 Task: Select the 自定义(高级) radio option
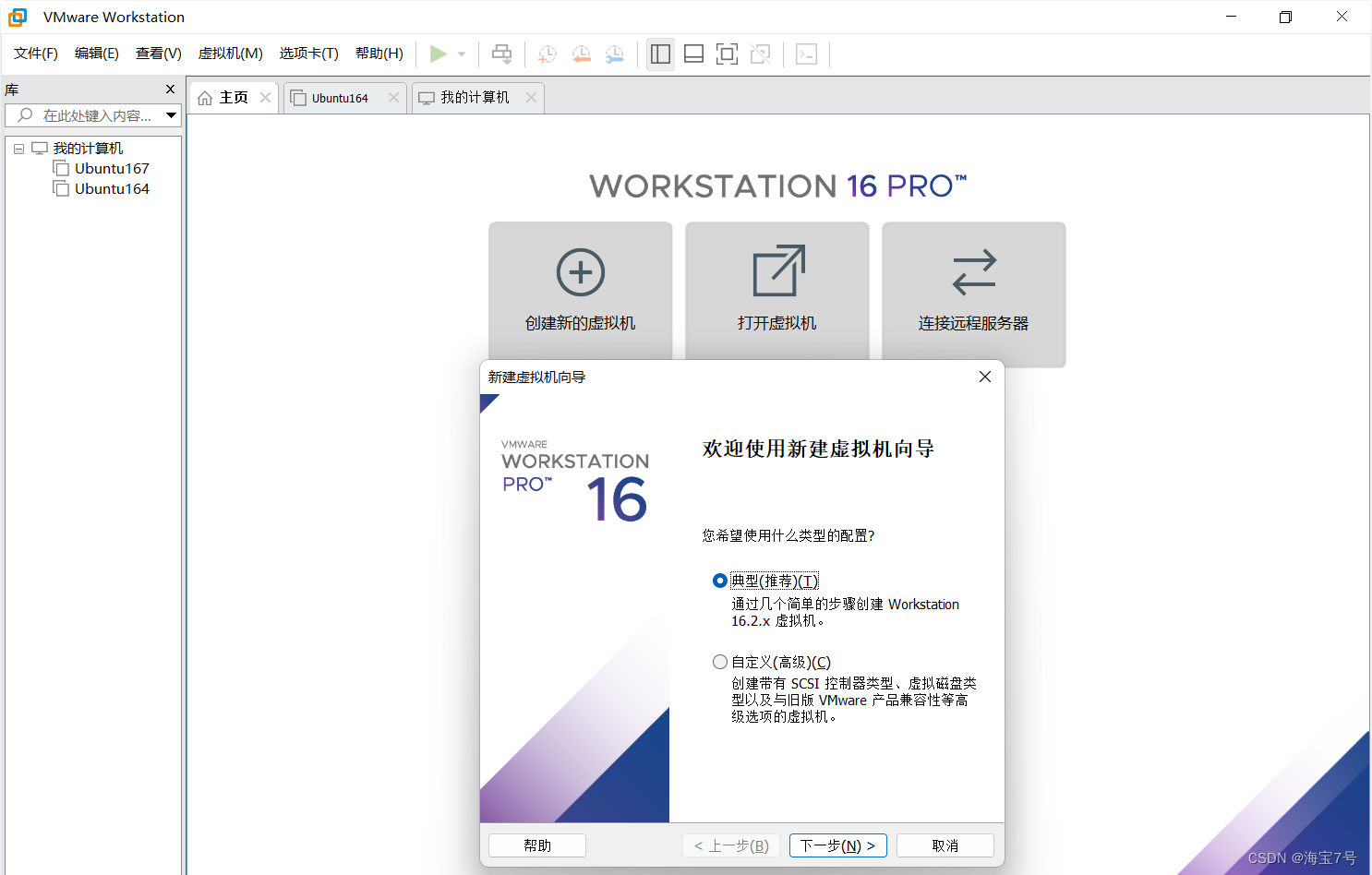tap(720, 662)
